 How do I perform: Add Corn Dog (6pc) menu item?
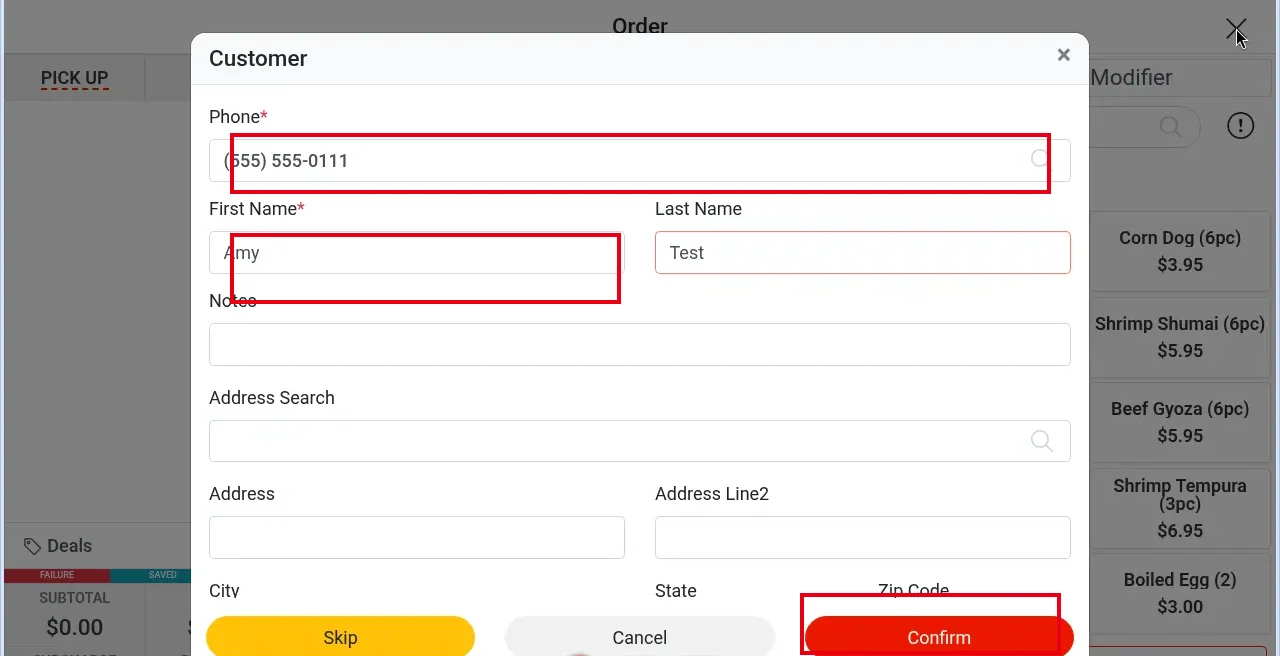click(x=1180, y=251)
